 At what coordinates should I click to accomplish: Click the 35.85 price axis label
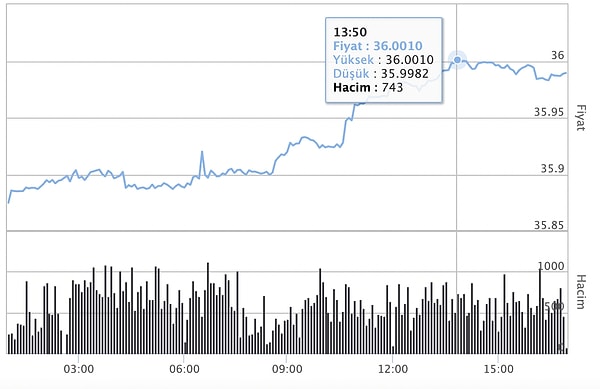point(549,225)
